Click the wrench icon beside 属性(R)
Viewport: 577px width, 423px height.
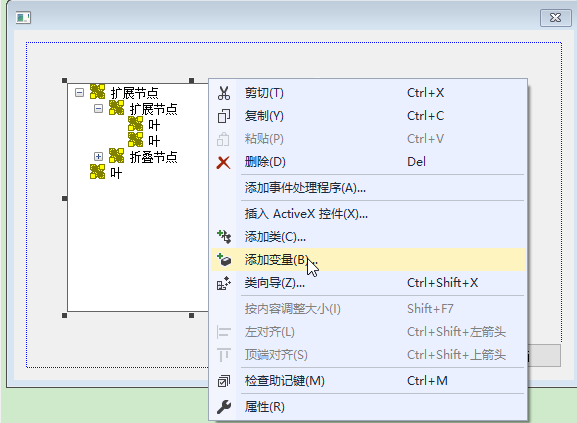pos(224,407)
